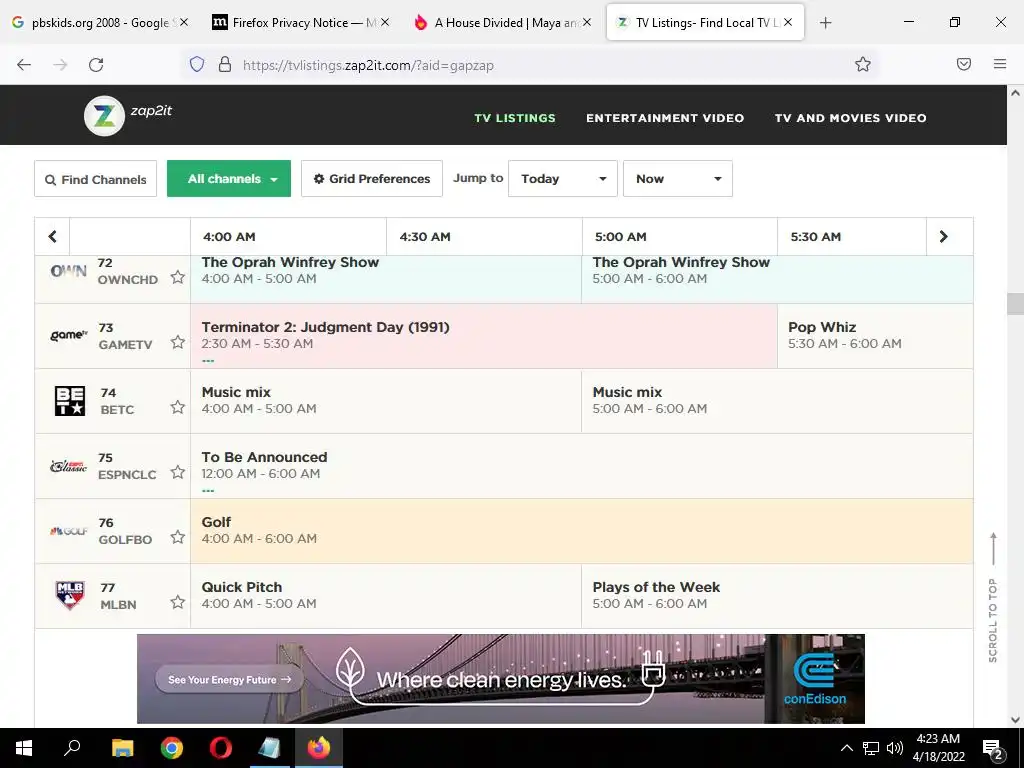Favorite ESPNCLC channel 75 with star
Screen dimensions: 1024x768
(x=178, y=472)
